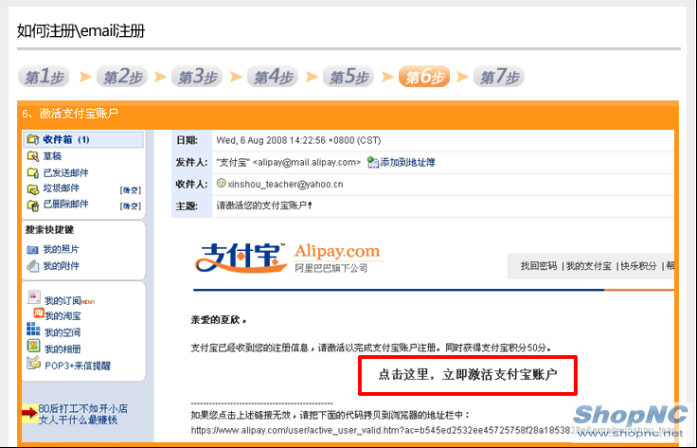Screen dimensions: 697x448
Task: Open the 我的订阅 link
Action: coord(63,301)
